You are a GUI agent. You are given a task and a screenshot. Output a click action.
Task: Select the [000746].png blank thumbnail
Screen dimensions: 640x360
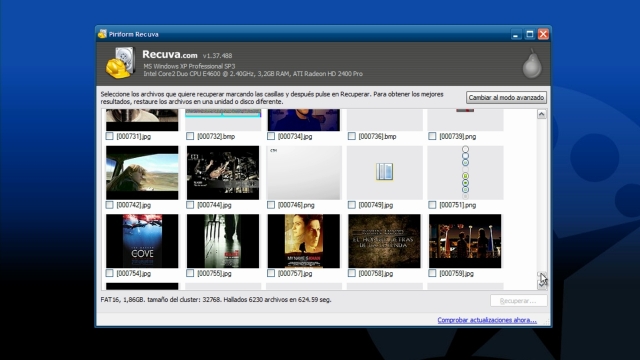pos(304,173)
